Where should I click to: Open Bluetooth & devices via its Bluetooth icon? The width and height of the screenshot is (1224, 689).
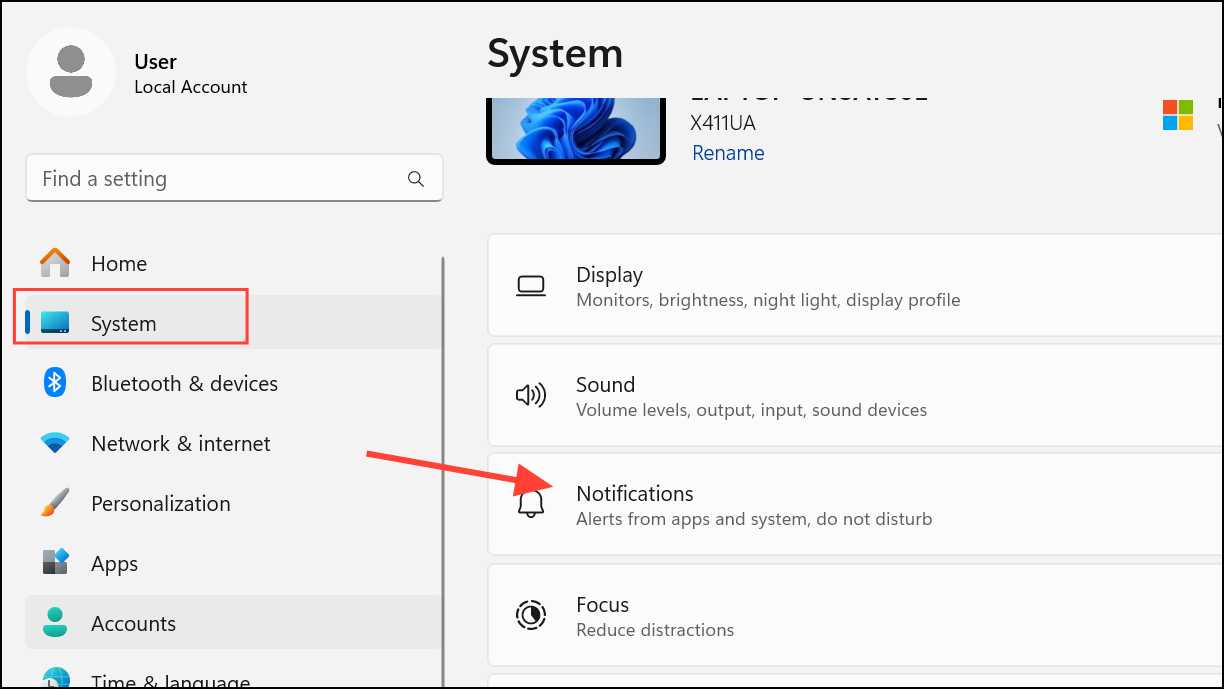[x=55, y=383]
